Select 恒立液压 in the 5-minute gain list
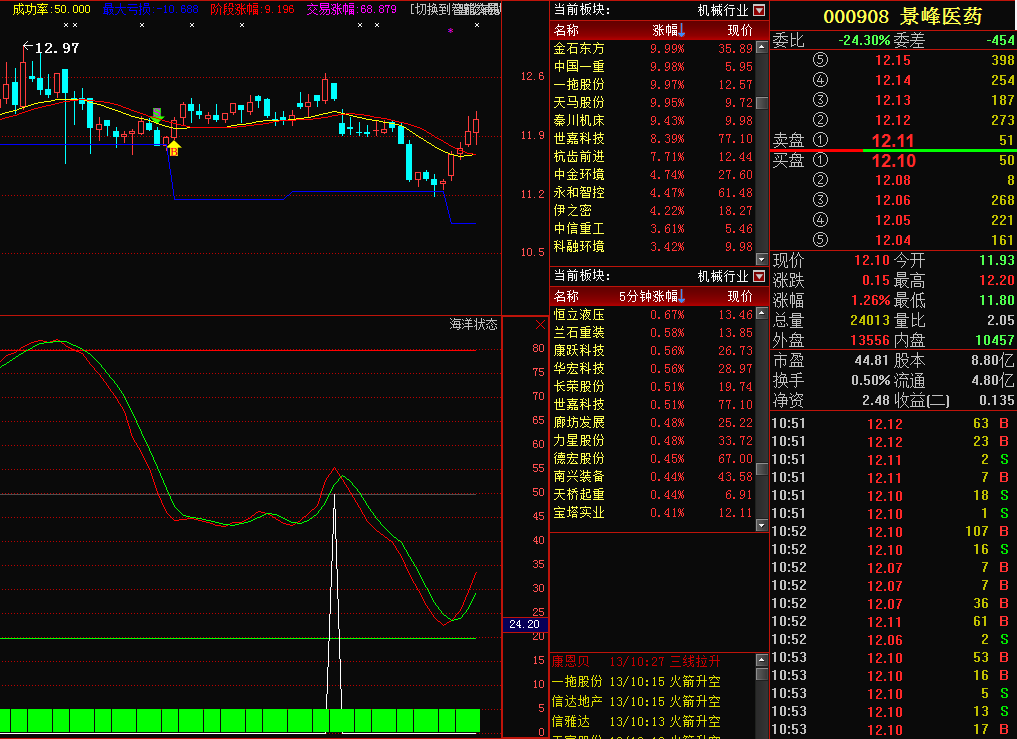1017x739 pixels. pyautogui.click(x=579, y=315)
